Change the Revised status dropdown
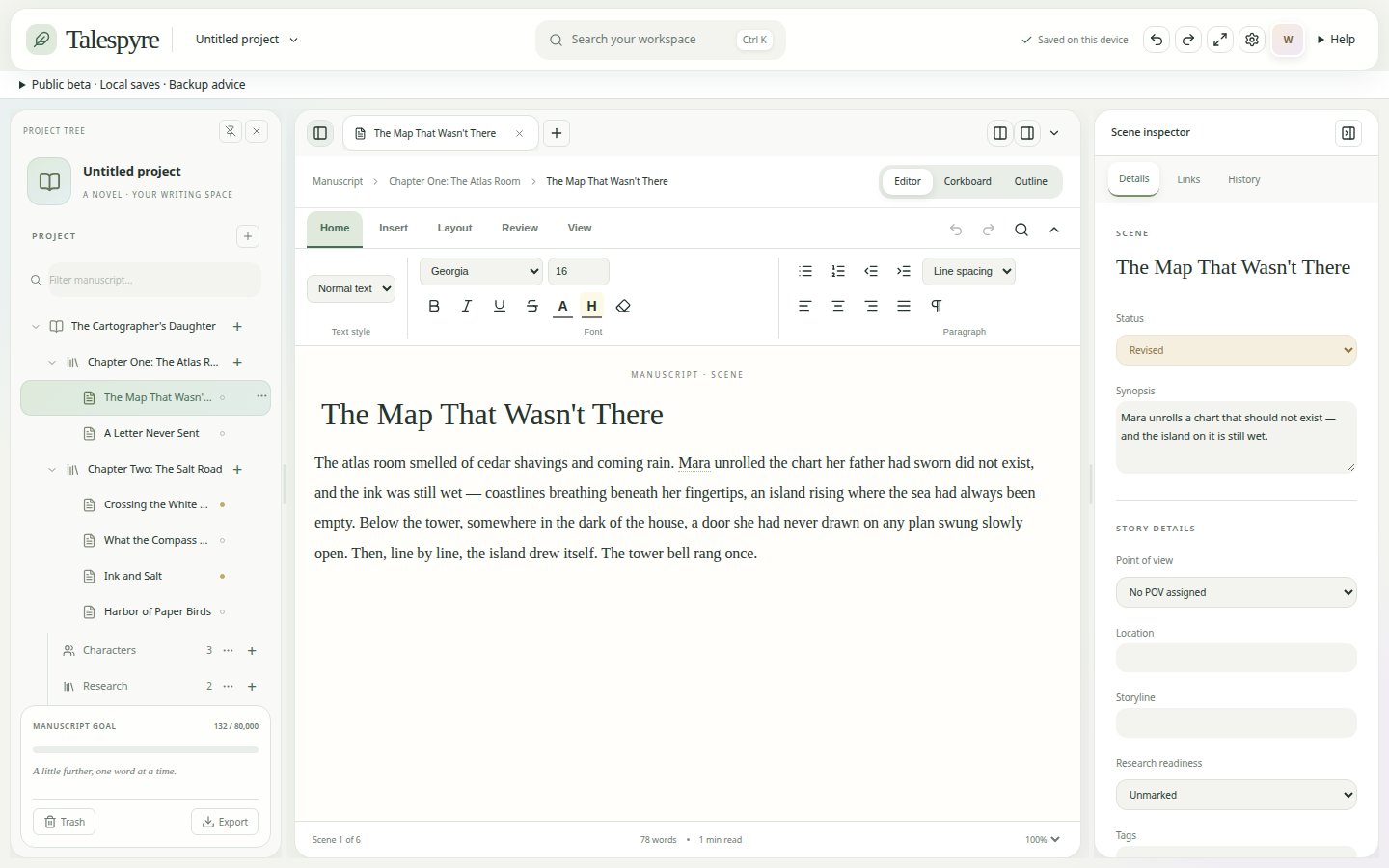This screenshot has height=868, width=1389. click(1237, 350)
